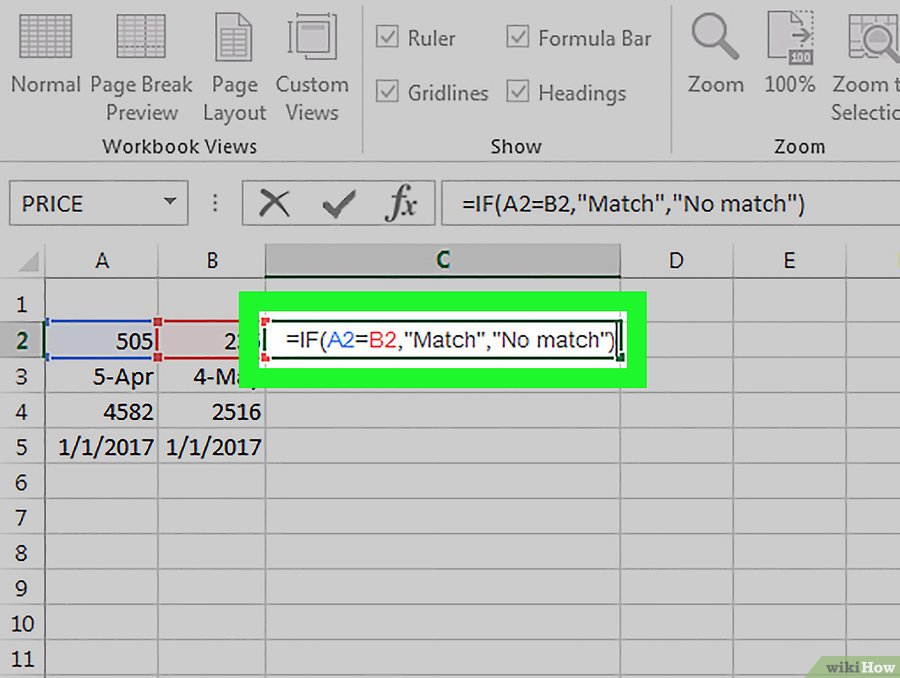Click Zoom to Selection icon
Screen dimensions: 900x678
(x=868, y=58)
